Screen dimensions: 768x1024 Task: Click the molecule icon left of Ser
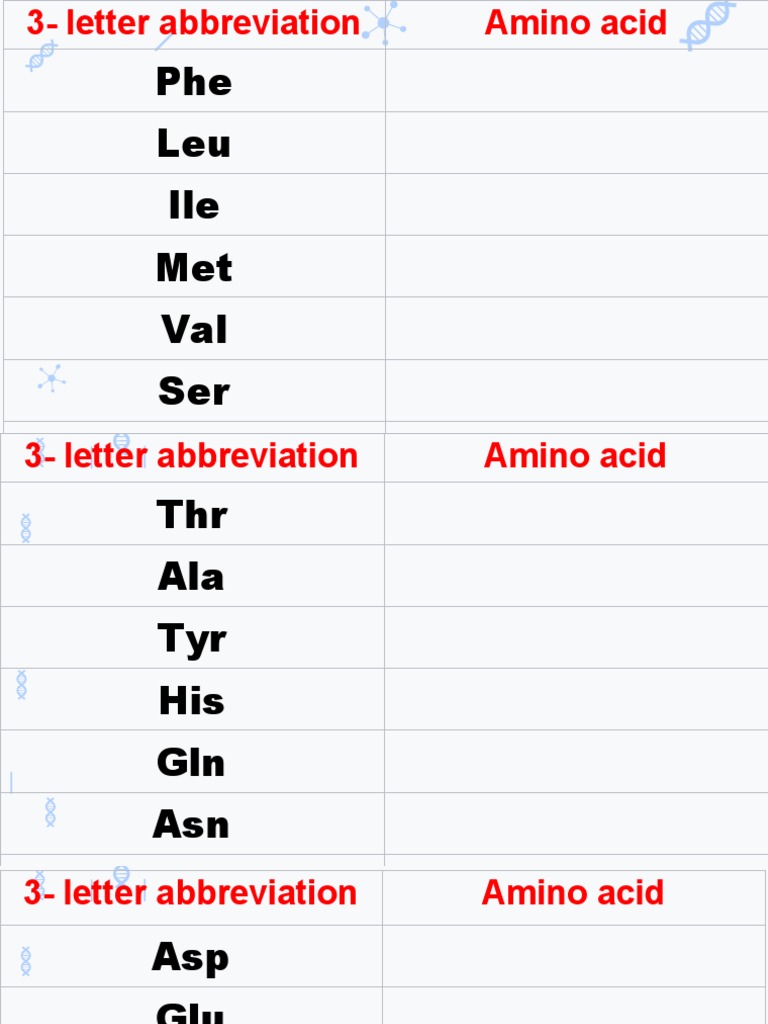click(51, 378)
